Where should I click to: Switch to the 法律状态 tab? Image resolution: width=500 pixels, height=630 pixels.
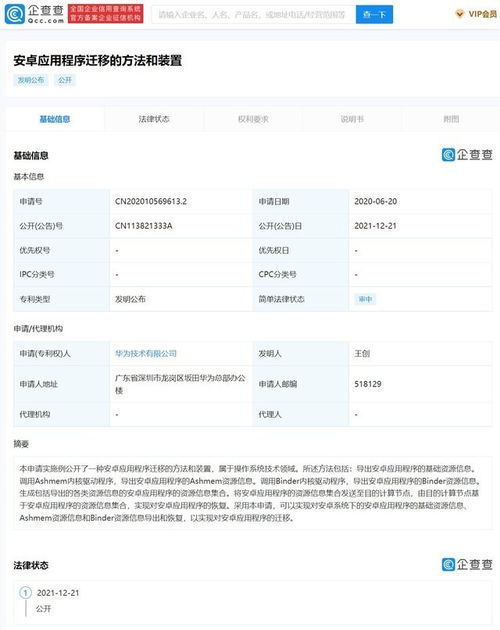tap(154, 119)
